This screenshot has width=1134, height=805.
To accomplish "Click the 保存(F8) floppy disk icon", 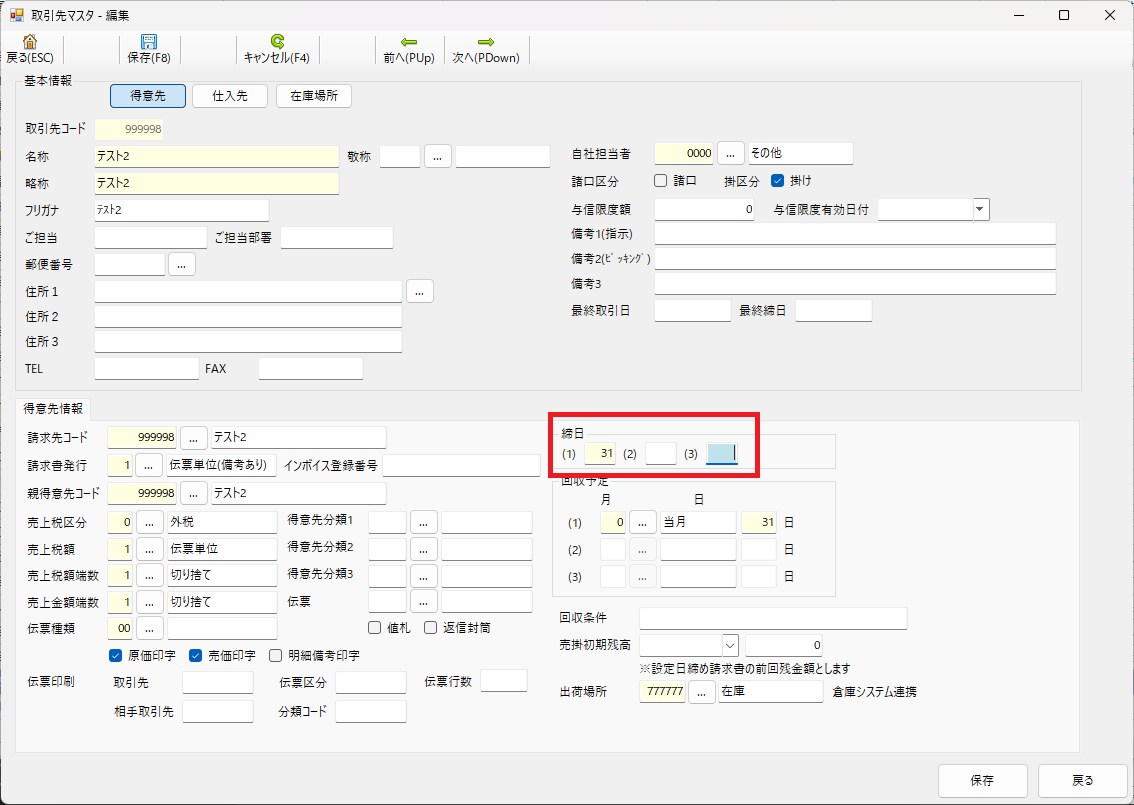I will 149,42.
